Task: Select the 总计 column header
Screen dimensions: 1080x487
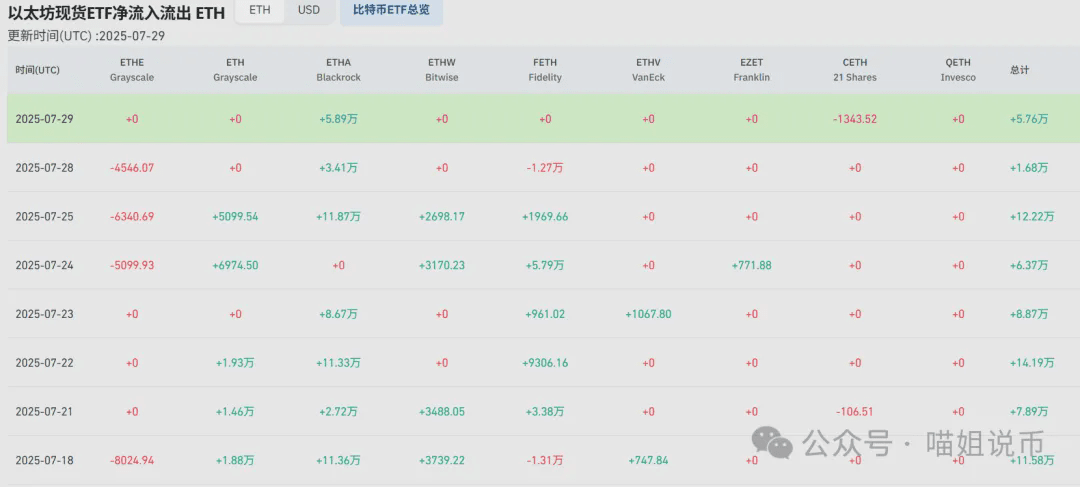Action: click(x=1019, y=70)
